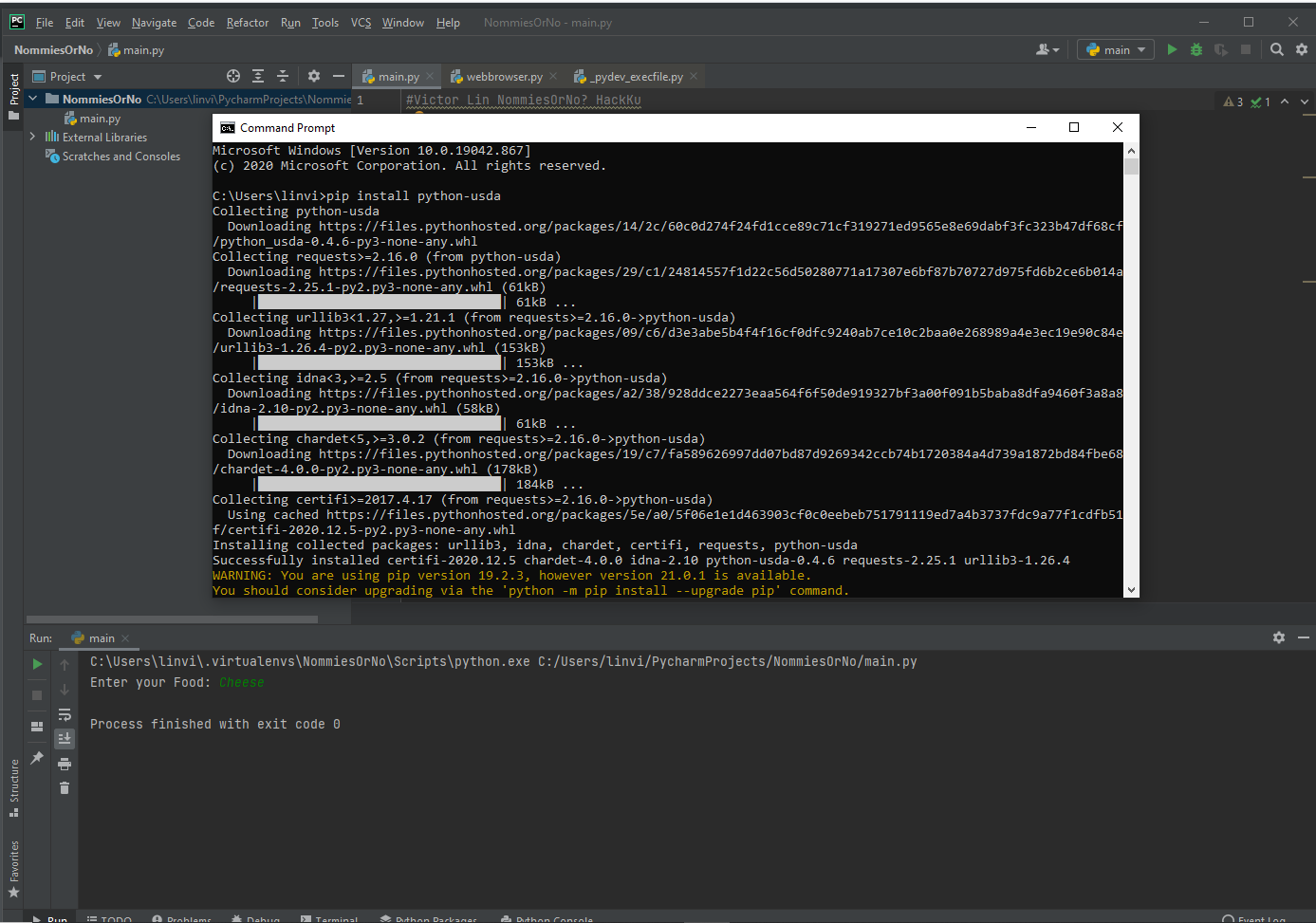Open Run panel settings gear
Screen dimensions: 1316x923
[1279, 637]
